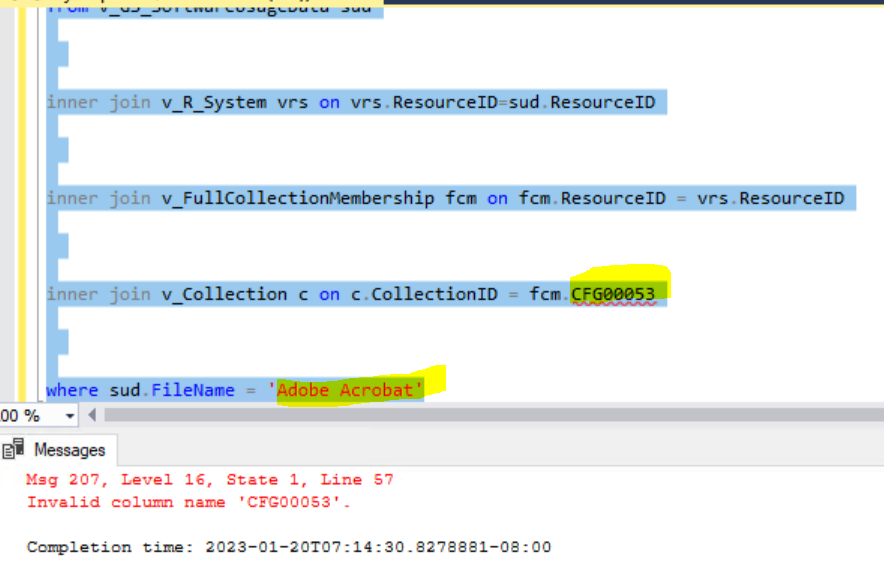This screenshot has height=576, width=884.
Task: Click the Msg 207 error line
Action: click(210, 480)
